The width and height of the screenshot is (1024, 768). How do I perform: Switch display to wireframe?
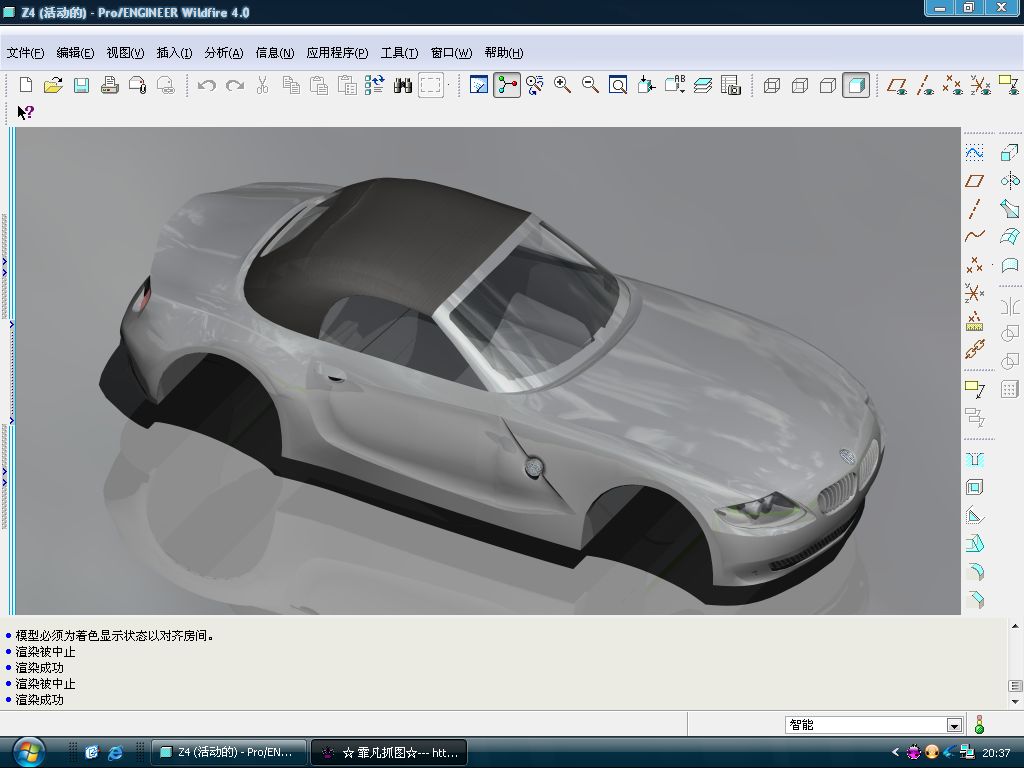tap(772, 85)
